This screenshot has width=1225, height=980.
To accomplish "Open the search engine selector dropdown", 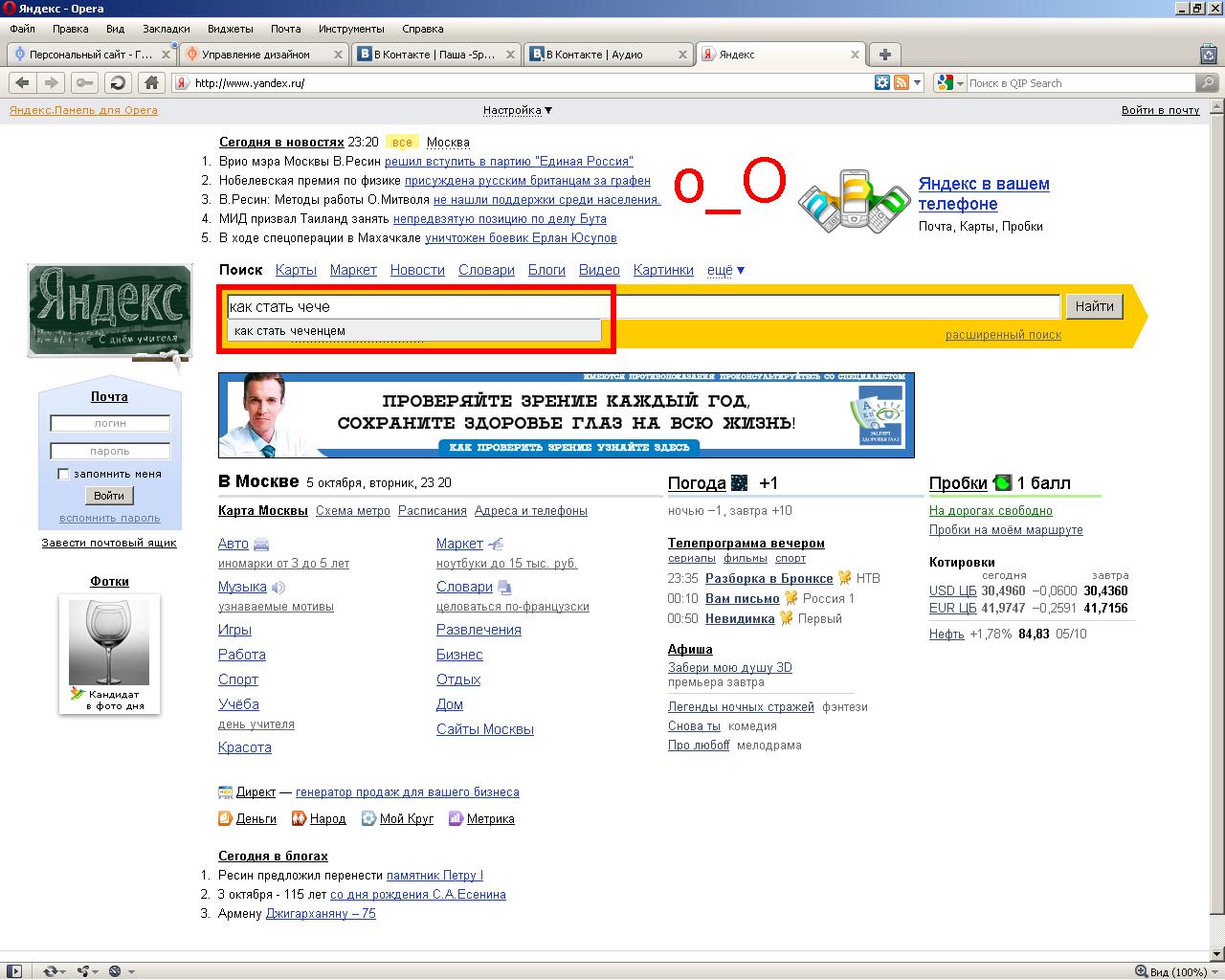I will point(961,83).
